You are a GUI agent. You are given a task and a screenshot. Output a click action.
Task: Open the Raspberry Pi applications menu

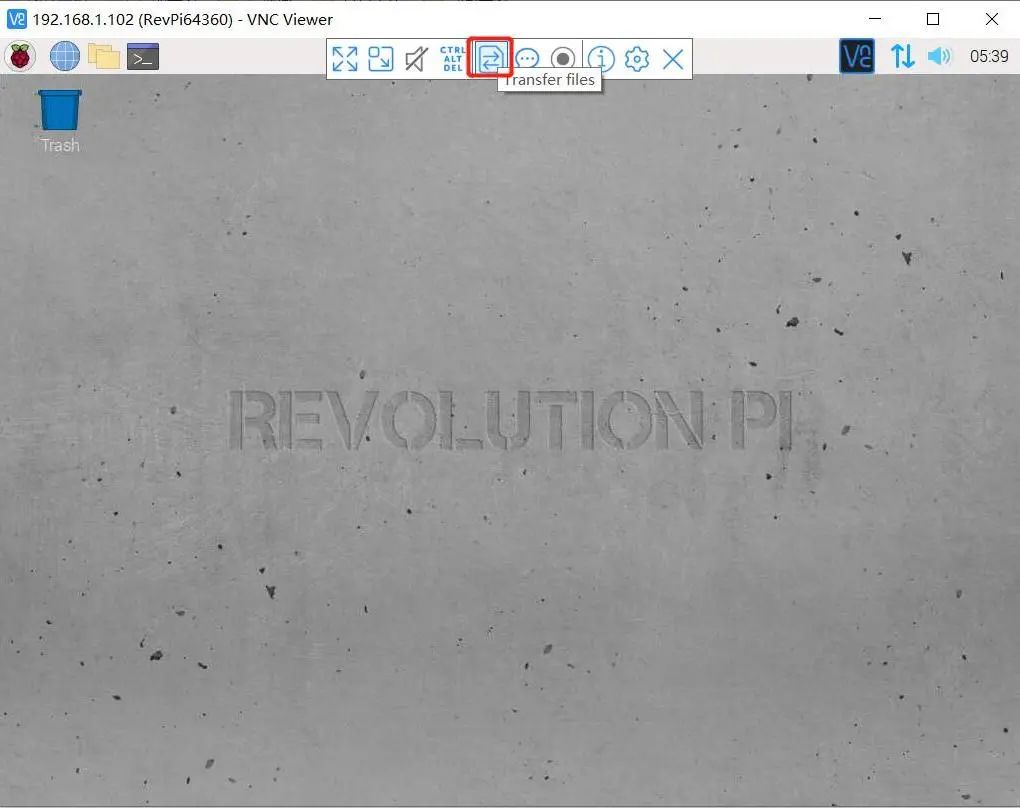pyautogui.click(x=22, y=56)
